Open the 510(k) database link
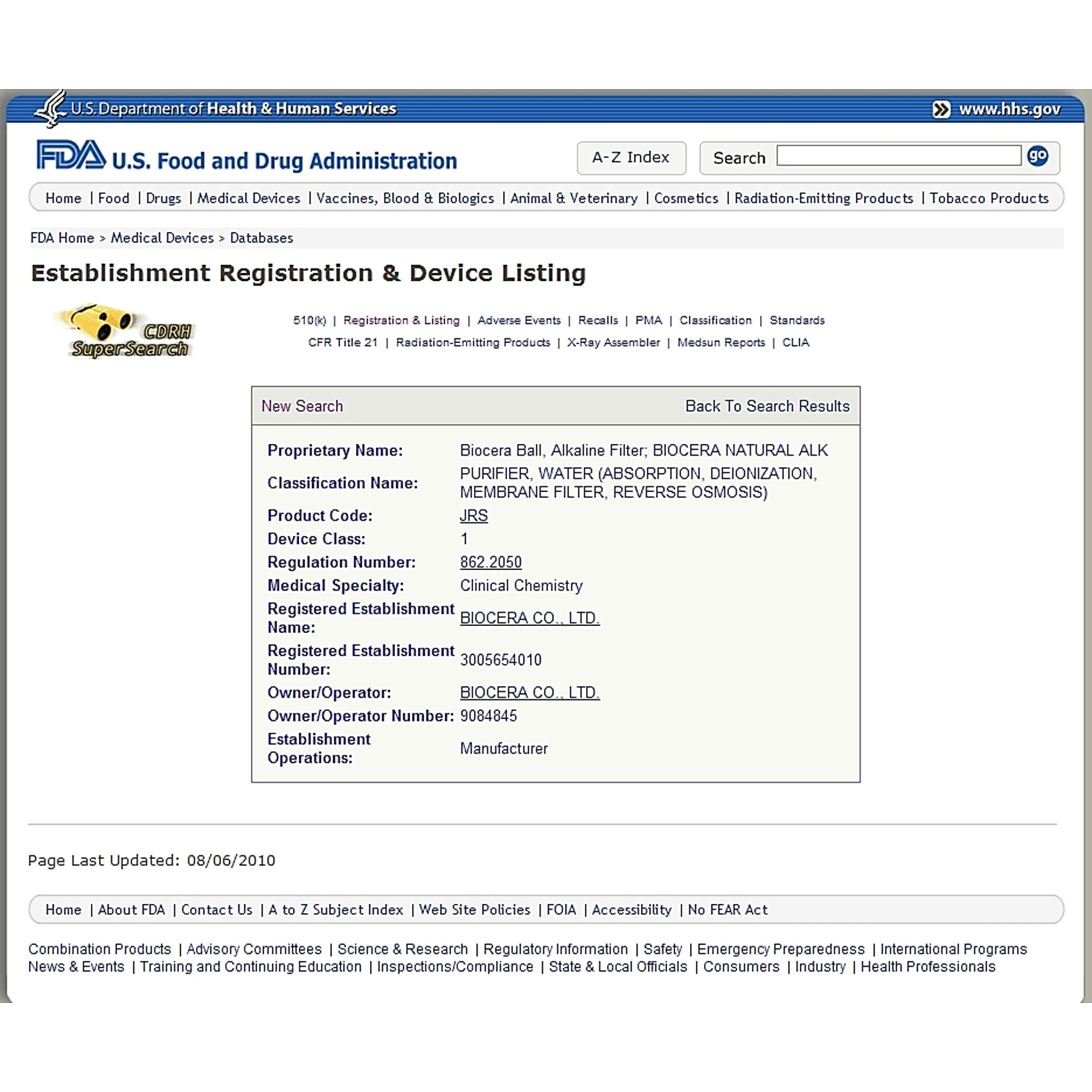The height and width of the screenshot is (1092, 1092). coord(309,320)
